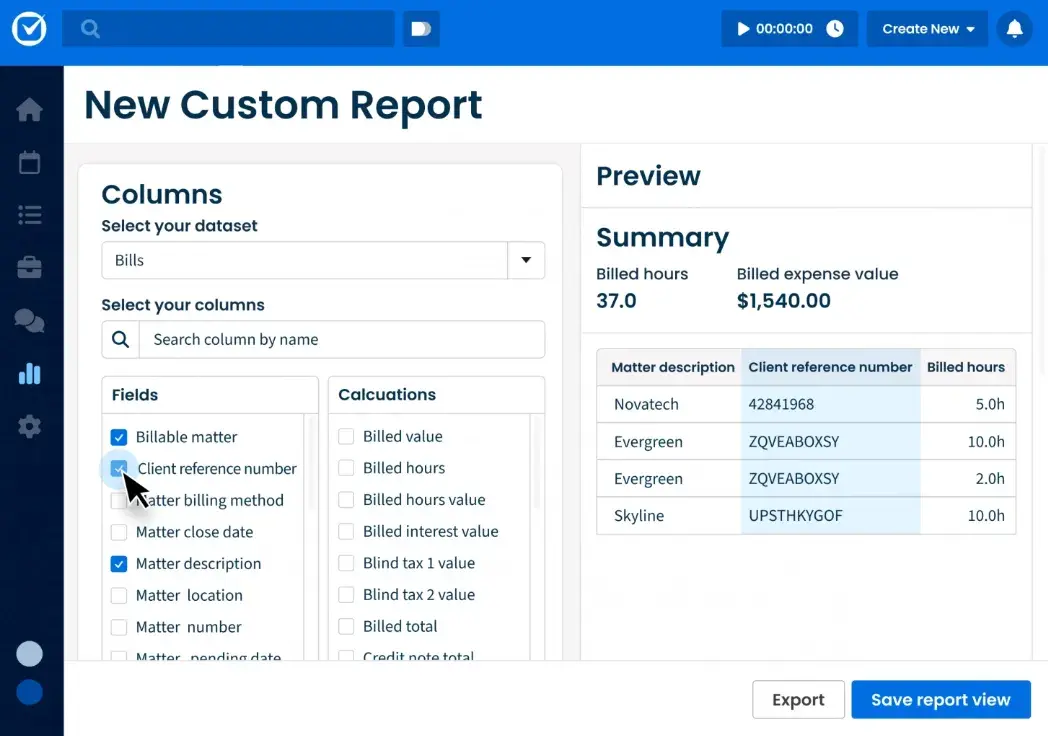The image size is (1048, 736).
Task: Open Settings from the sidebar gear
Action: point(30,426)
